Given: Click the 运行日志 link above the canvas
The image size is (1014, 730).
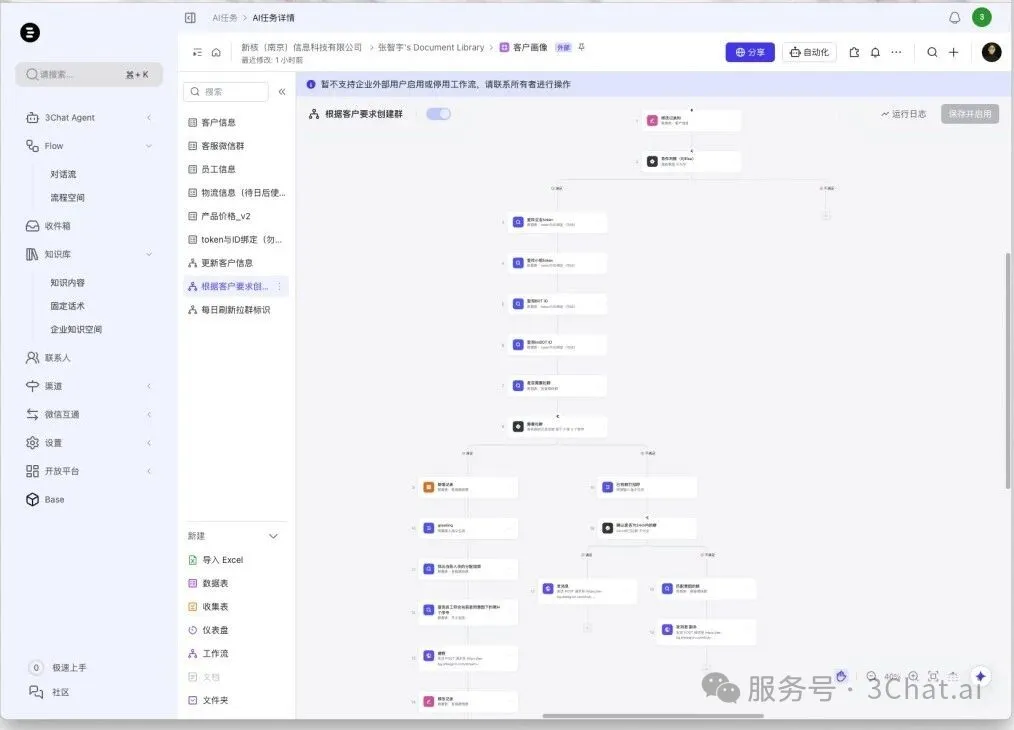Looking at the screenshot, I should [x=903, y=113].
